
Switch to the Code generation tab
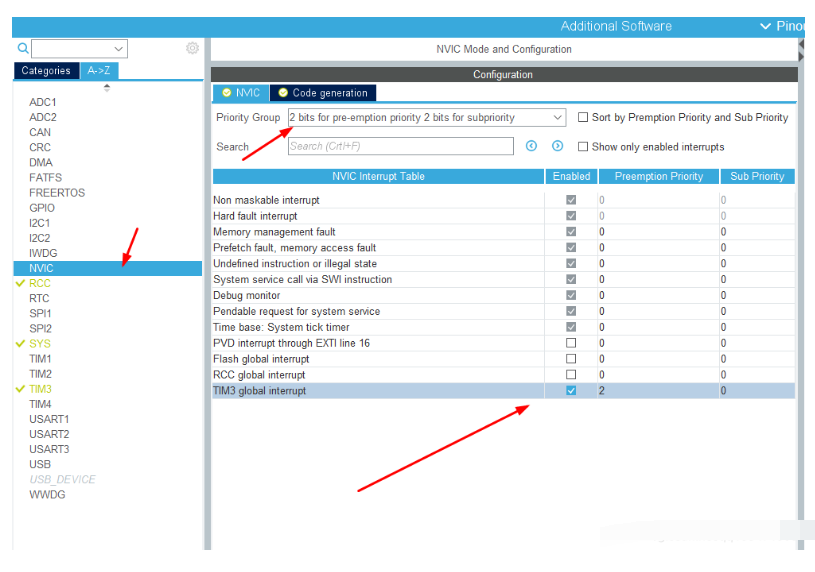point(323,93)
